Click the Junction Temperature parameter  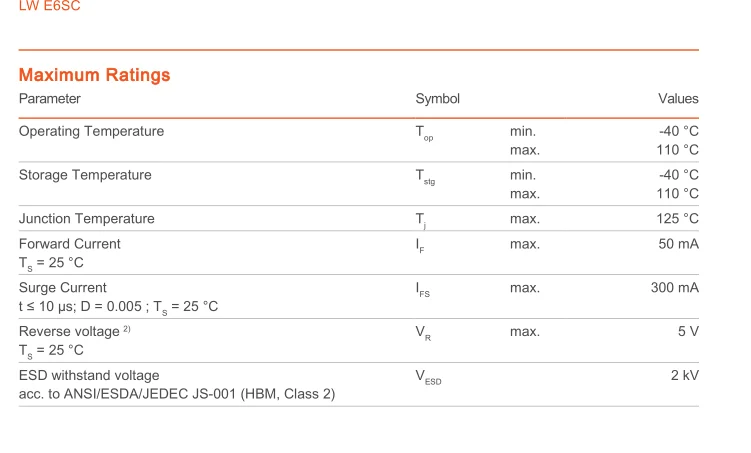point(87,219)
